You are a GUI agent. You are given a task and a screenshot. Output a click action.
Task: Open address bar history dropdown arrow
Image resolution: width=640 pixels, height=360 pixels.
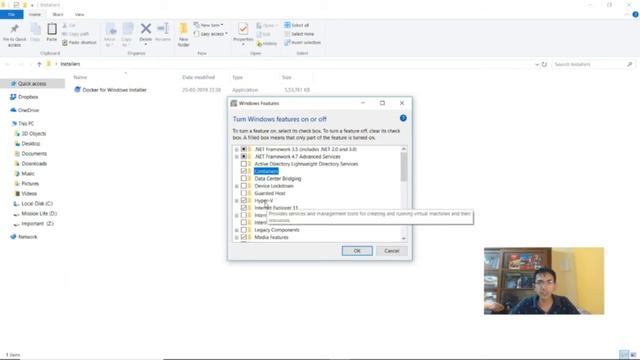click(537, 64)
